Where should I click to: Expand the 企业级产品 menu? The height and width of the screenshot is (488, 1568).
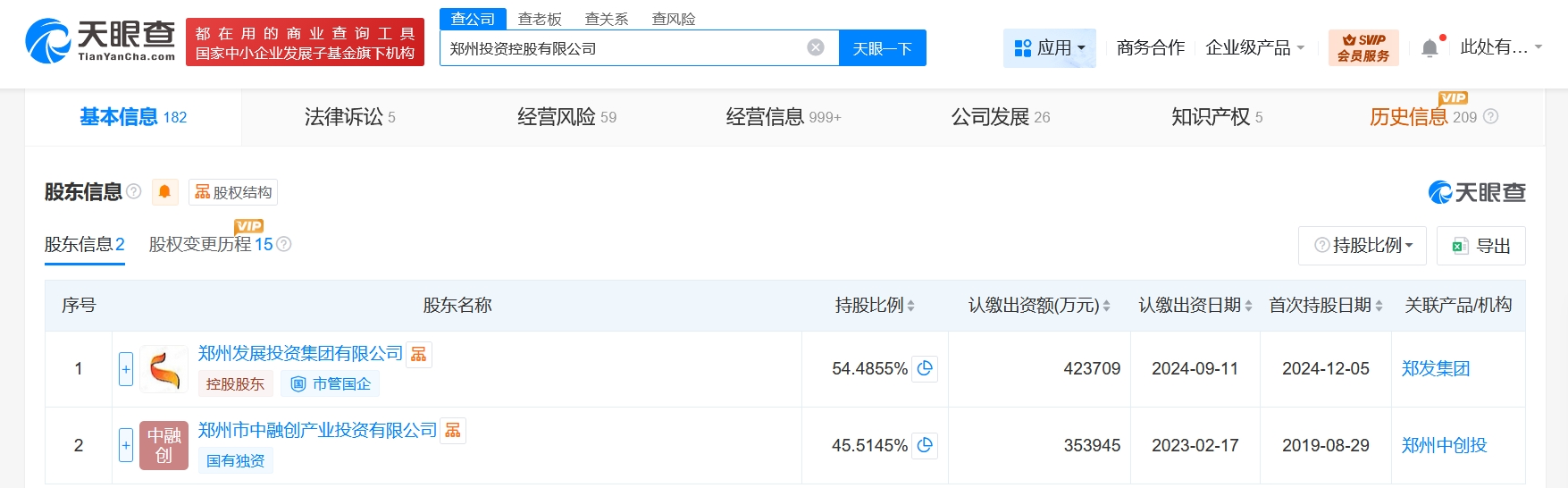[1254, 48]
